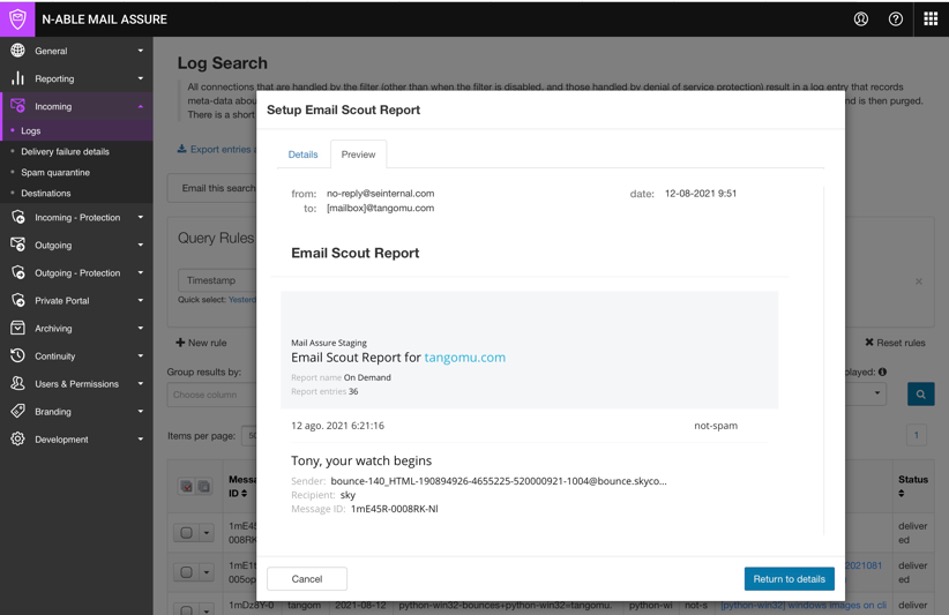The width and height of the screenshot is (950, 616).
Task: Click Reset rules
Action: click(895, 342)
